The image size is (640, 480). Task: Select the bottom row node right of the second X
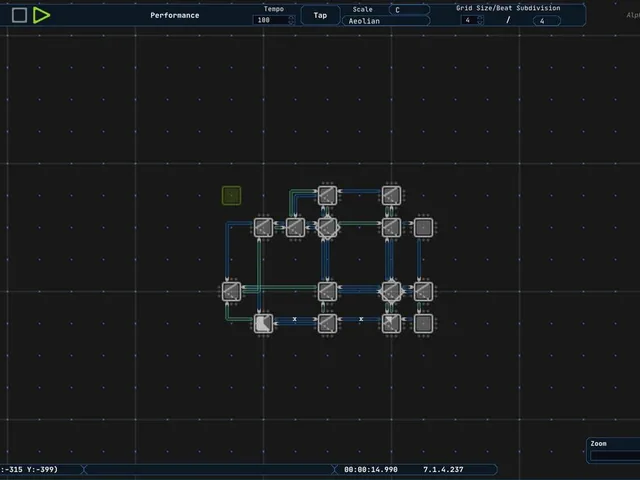(391, 323)
